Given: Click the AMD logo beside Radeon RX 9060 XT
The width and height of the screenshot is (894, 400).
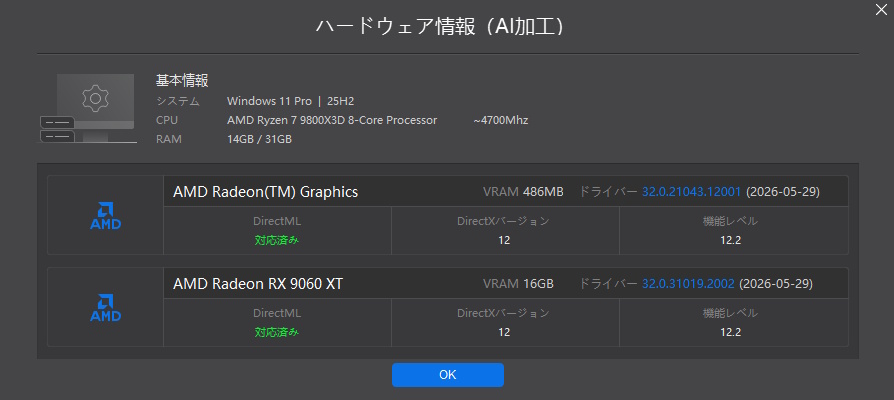Looking at the screenshot, I should 105,308.
